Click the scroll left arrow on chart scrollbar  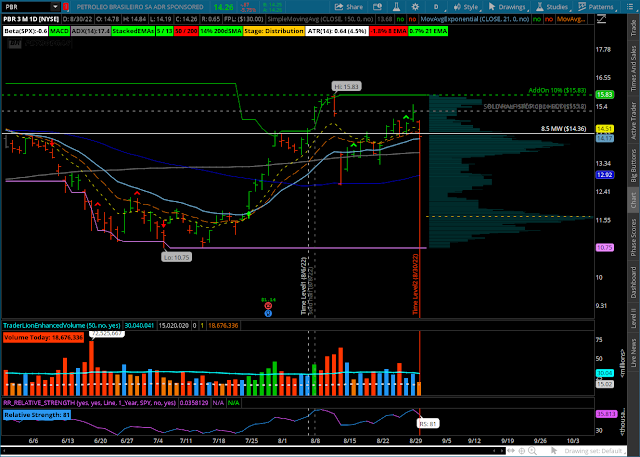(x=495, y=451)
